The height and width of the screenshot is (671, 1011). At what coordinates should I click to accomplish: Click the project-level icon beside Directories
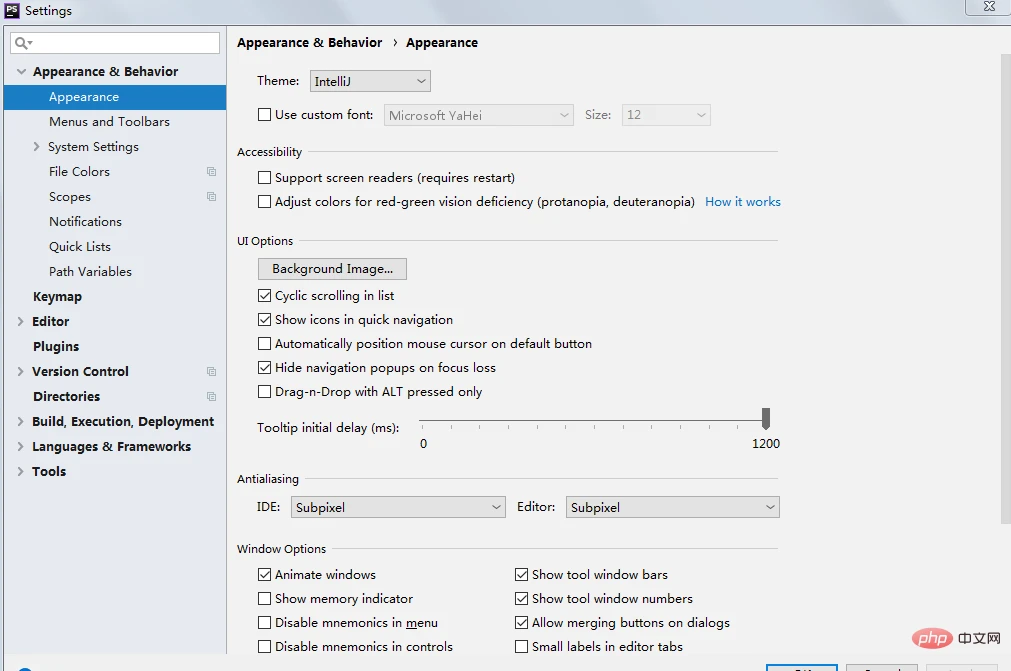click(x=211, y=397)
